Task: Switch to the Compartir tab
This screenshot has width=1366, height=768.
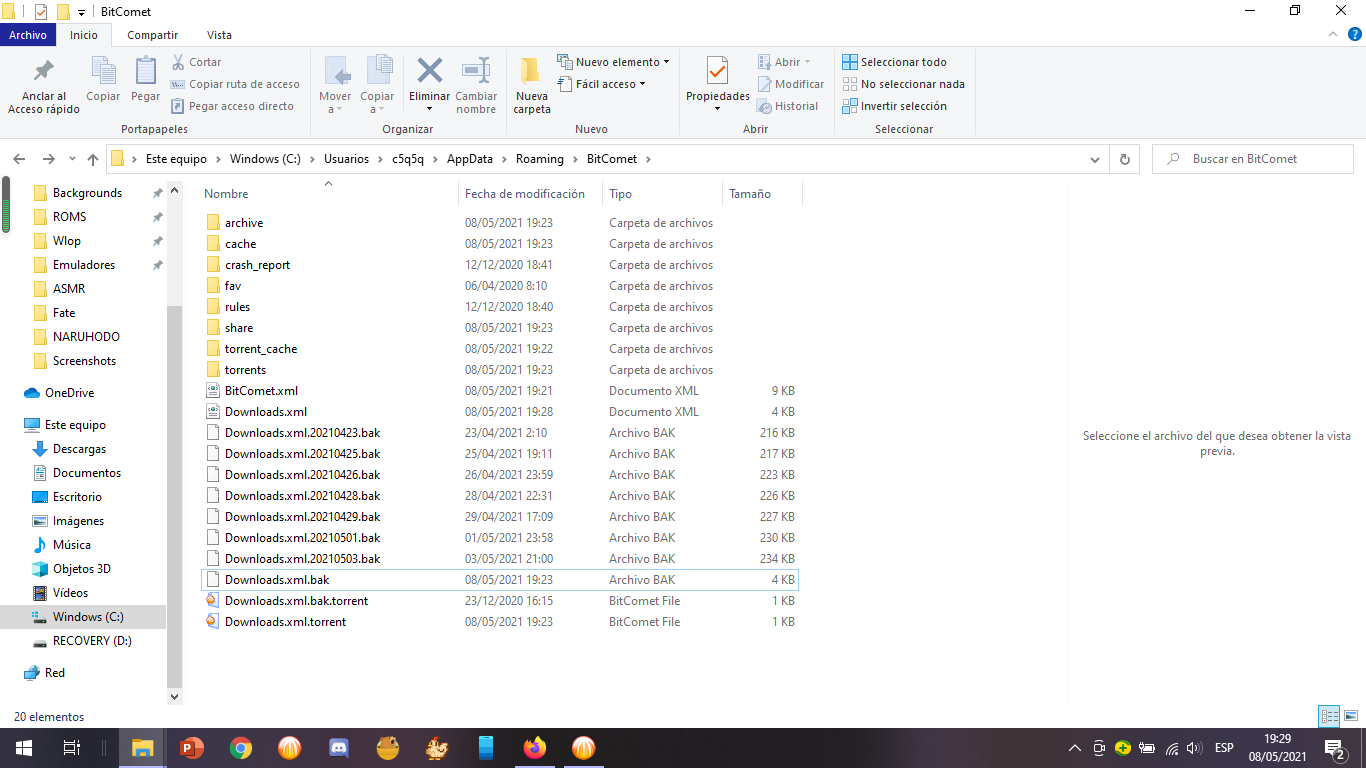Action: point(153,35)
